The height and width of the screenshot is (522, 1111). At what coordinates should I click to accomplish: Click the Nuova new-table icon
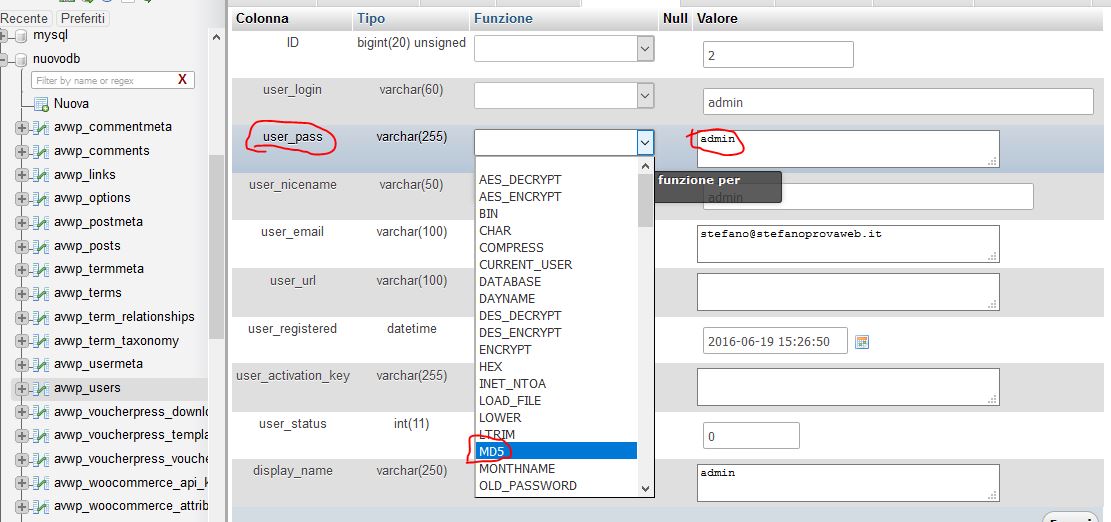click(42, 104)
